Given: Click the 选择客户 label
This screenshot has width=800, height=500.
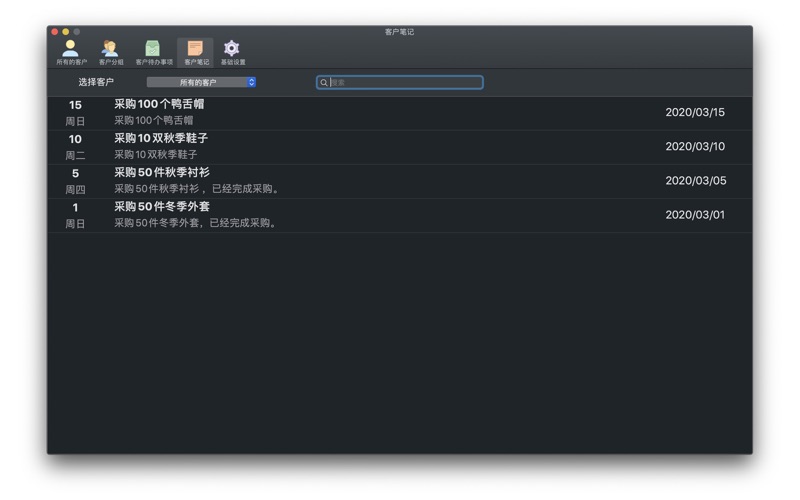Looking at the screenshot, I should (96, 82).
